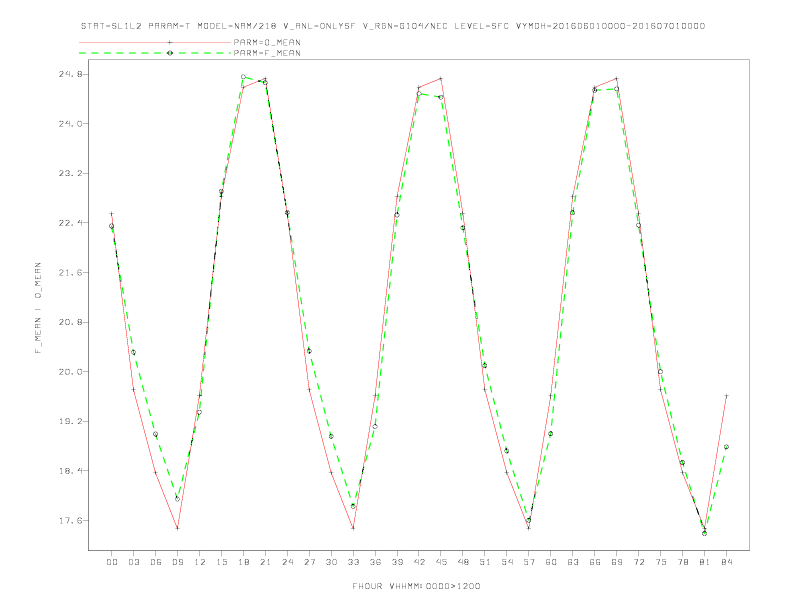Viewport: 792px width, 612px height.
Task: Click the x-axis tick label 39
Action: click(397, 562)
